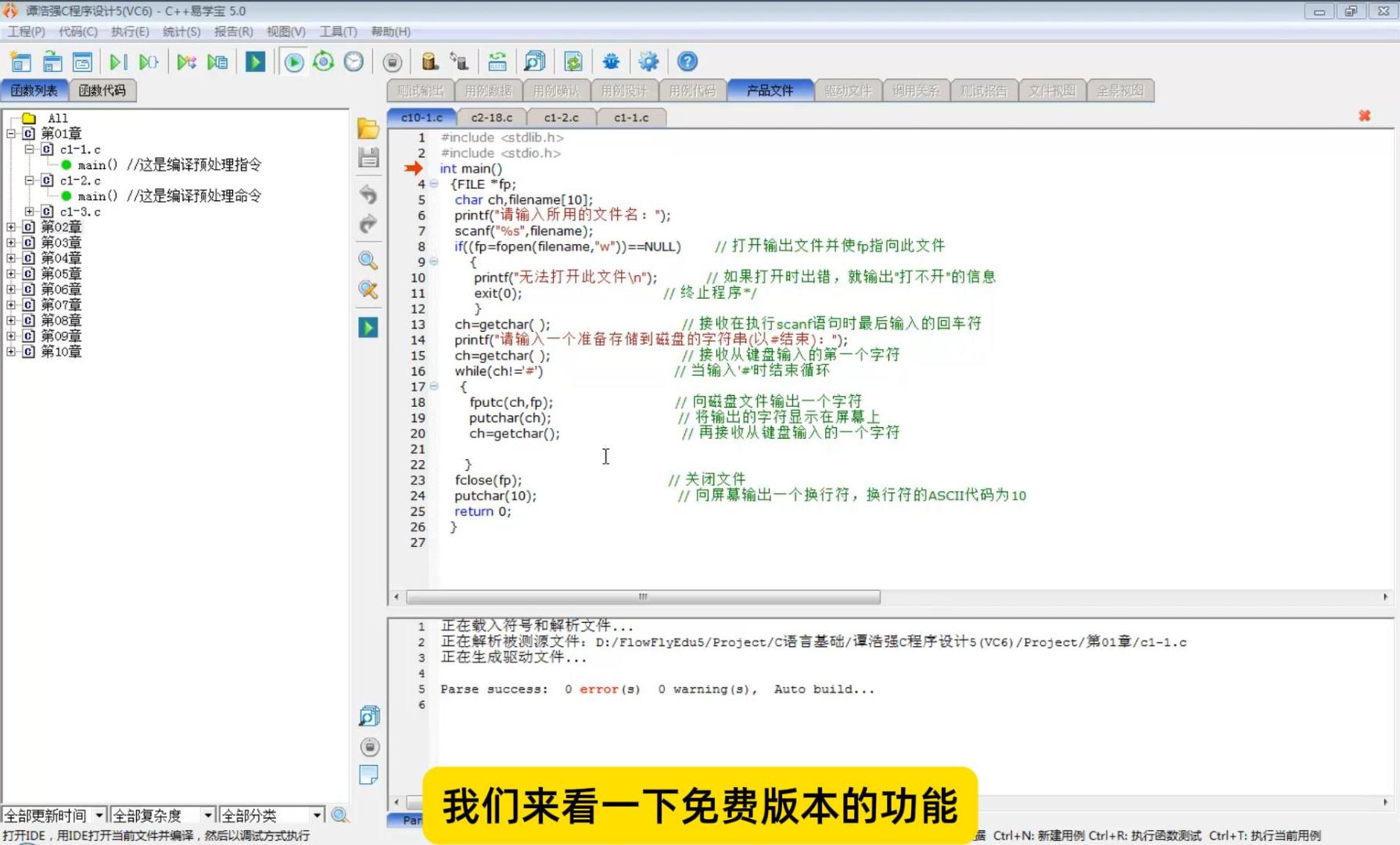
Task: Open the 统计(S) menu
Action: [181, 31]
